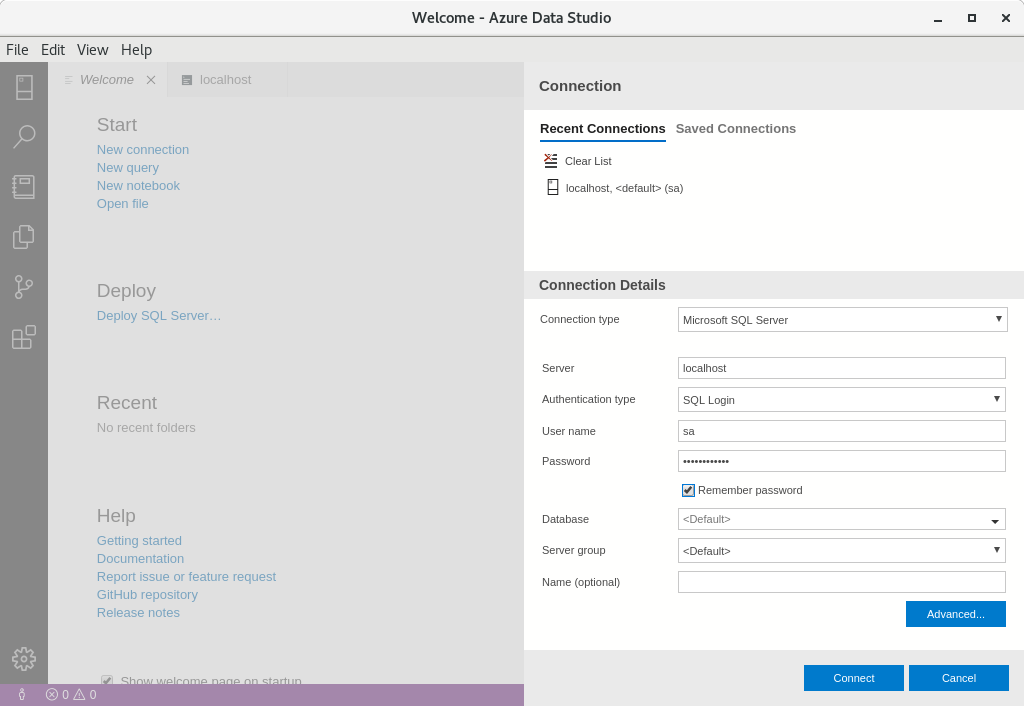Click into the Server input field

point(842,368)
